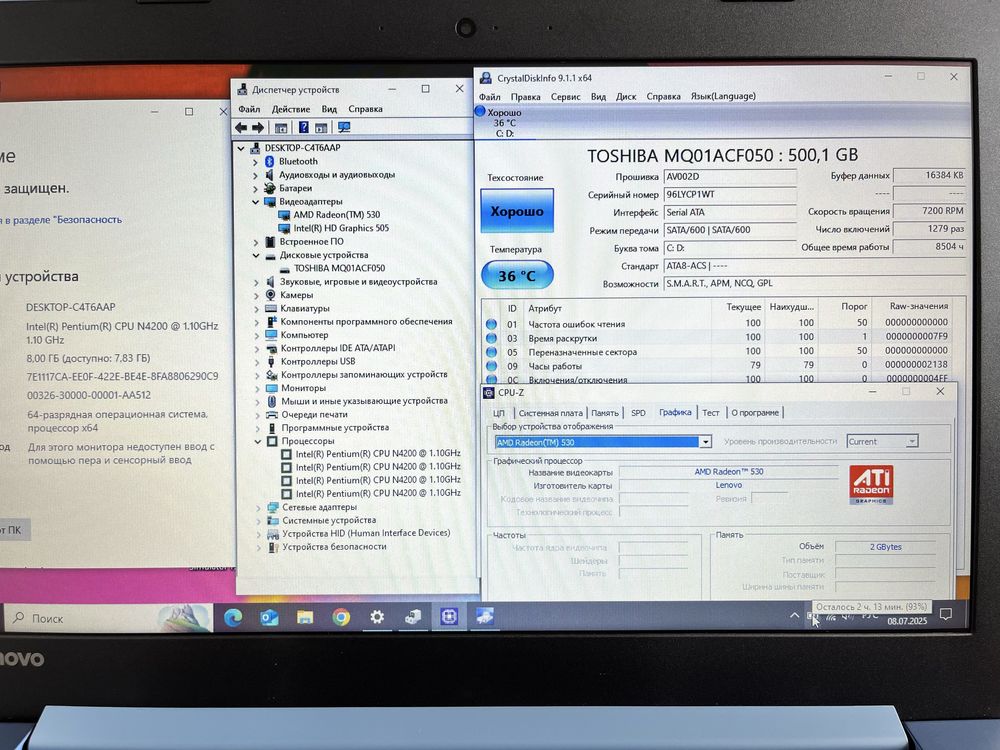Select Intel(R) HD Graphics 505 device
This screenshot has height=750, width=1000.
(341, 228)
